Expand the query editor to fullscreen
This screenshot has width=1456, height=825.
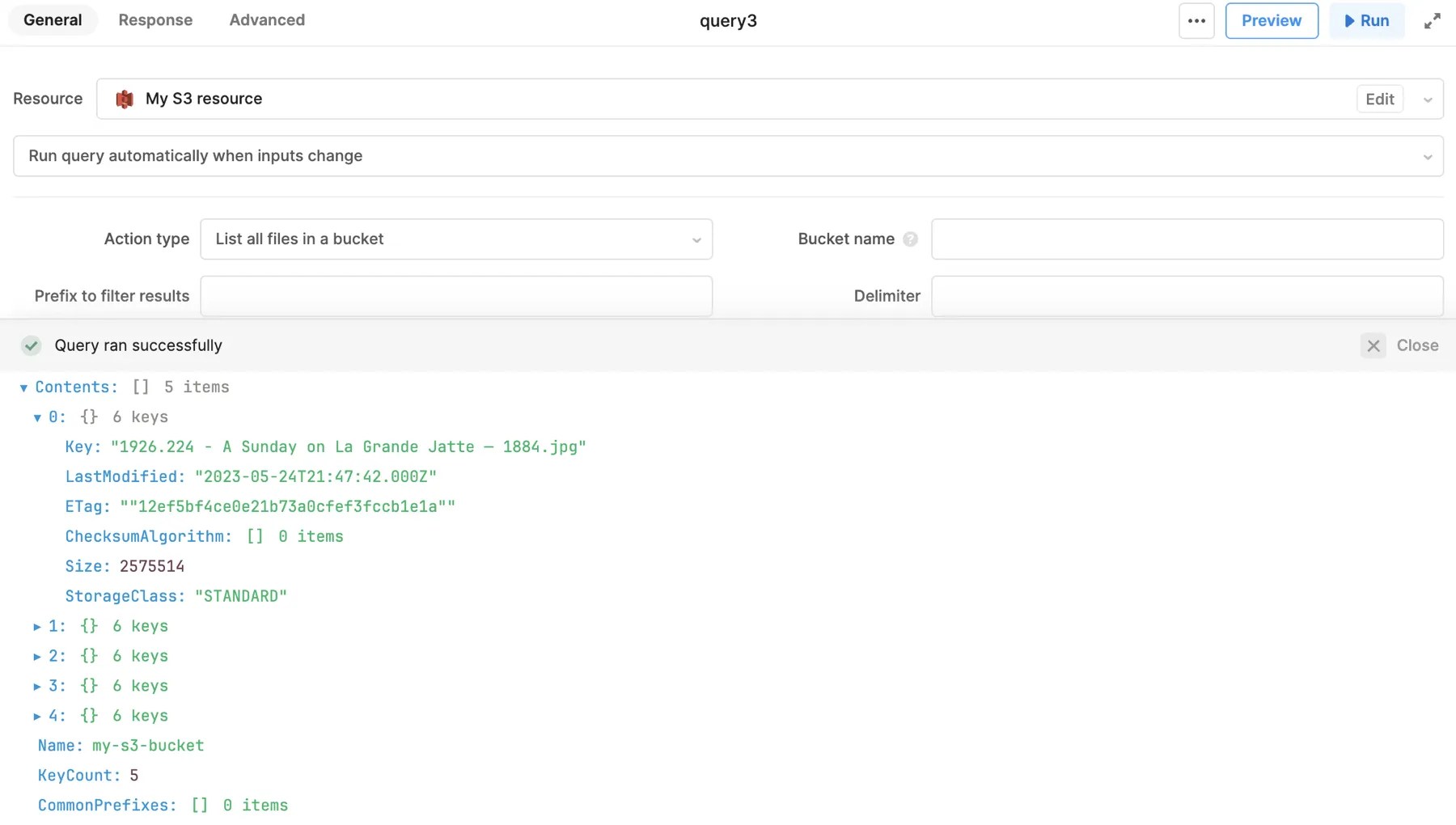point(1432,20)
